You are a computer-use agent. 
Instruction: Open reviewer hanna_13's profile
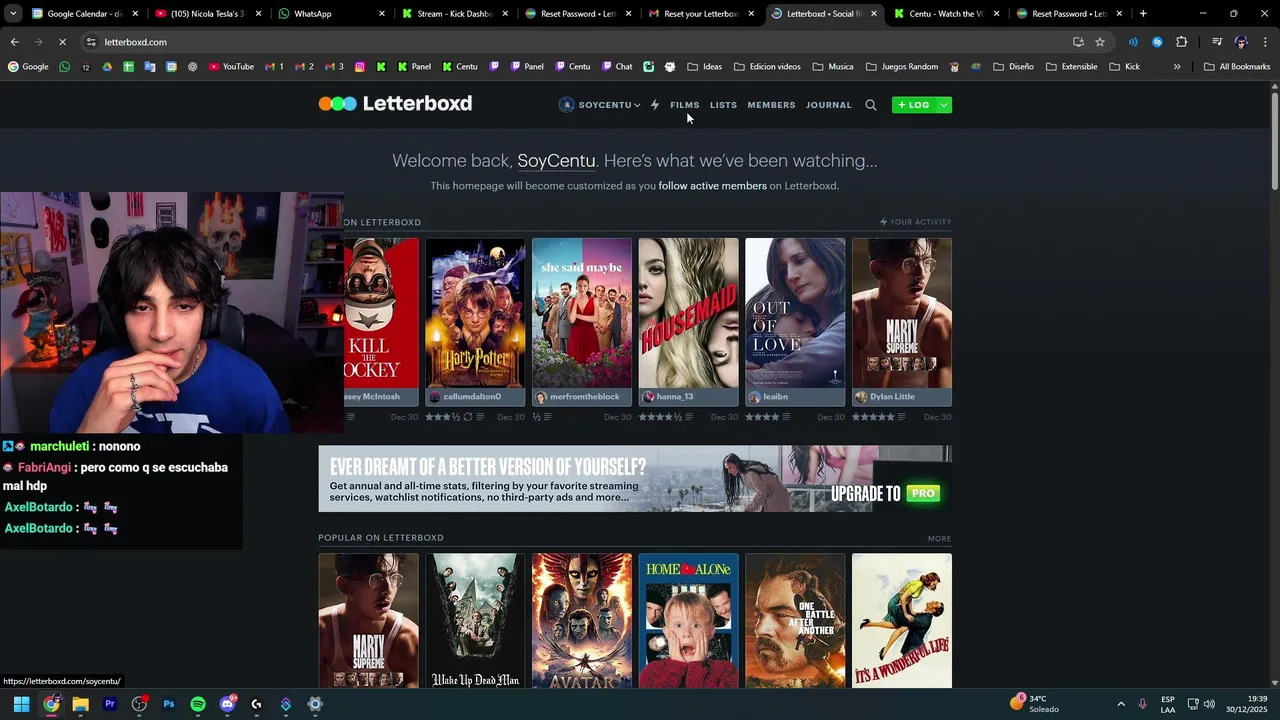point(667,397)
